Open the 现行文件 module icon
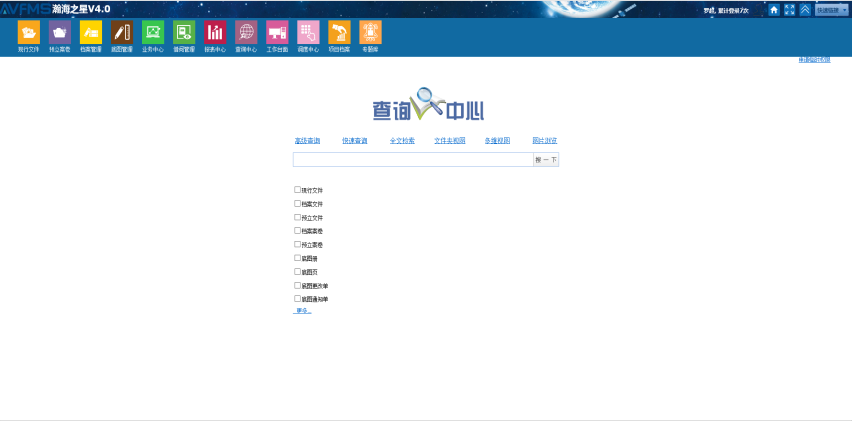Viewport: 852px width, 421px height. pos(28,32)
